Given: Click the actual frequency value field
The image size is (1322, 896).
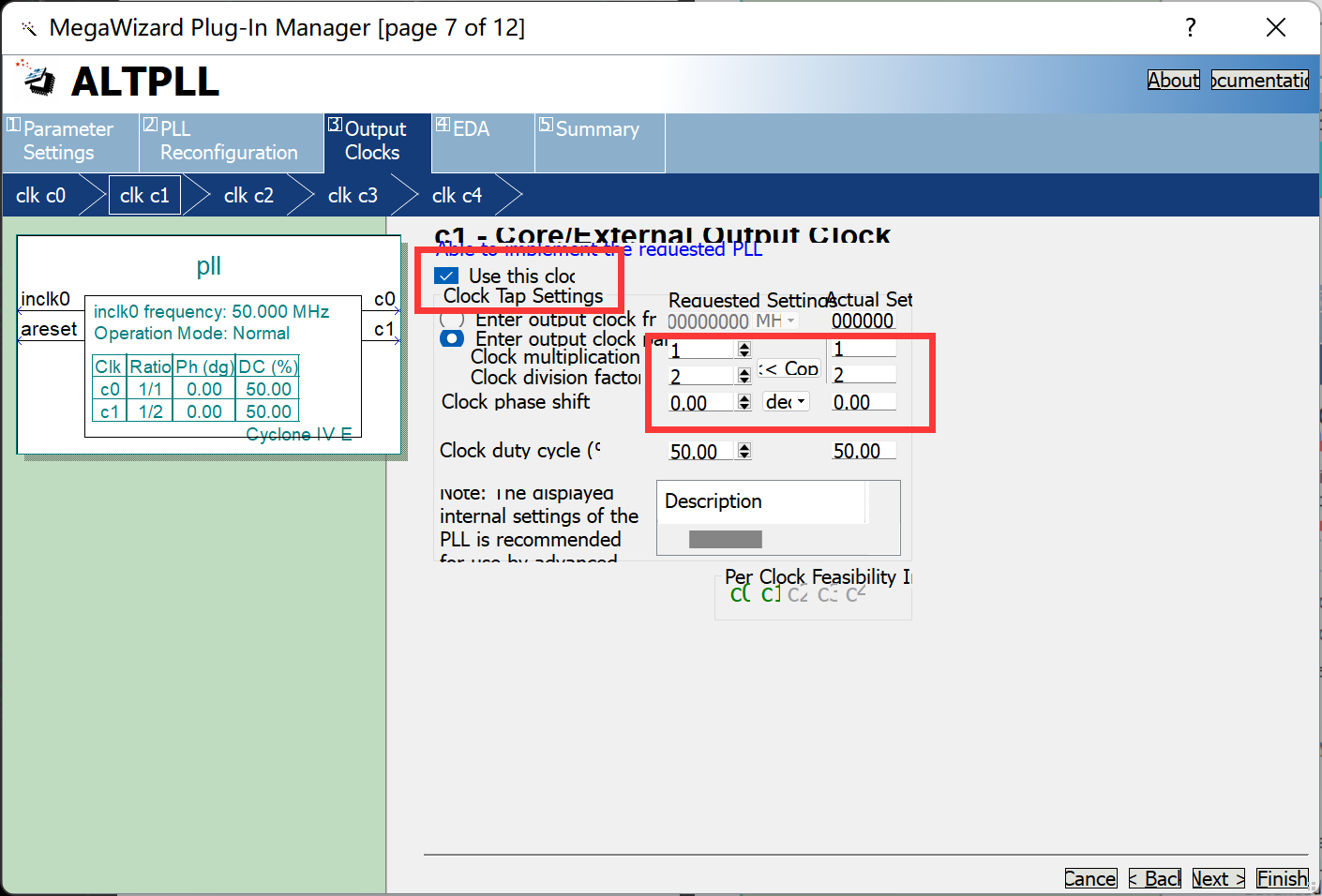Looking at the screenshot, I should [x=863, y=321].
